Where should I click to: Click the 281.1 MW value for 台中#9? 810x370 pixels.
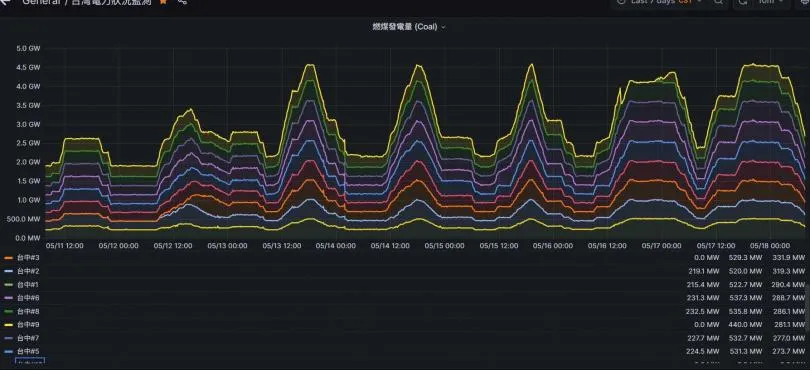pyautogui.click(x=789, y=325)
